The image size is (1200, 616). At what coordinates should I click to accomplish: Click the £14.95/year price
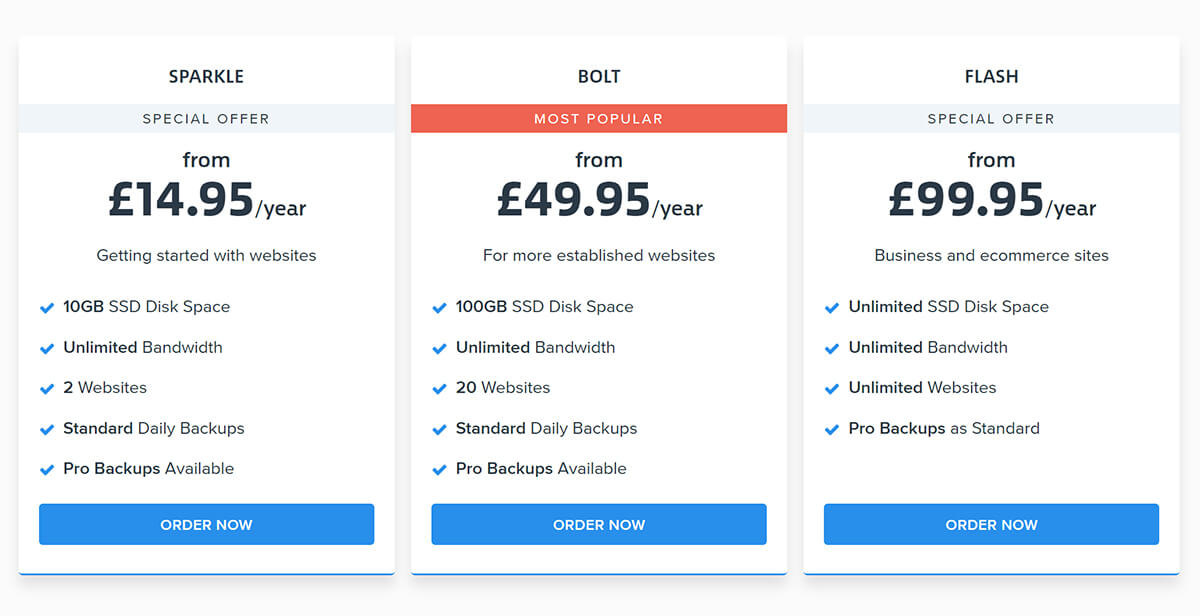(x=207, y=199)
